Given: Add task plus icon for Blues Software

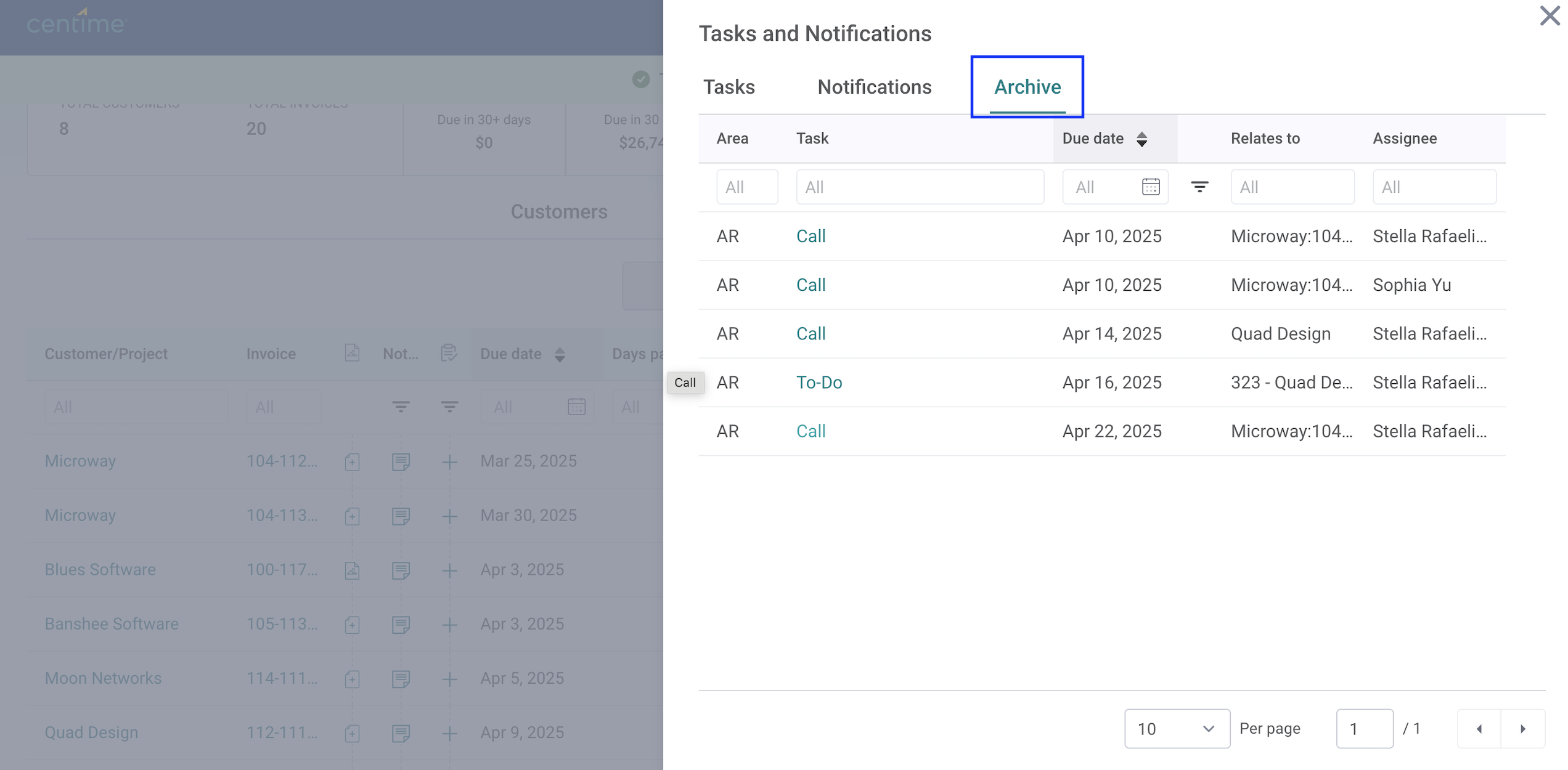Looking at the screenshot, I should pos(449,570).
